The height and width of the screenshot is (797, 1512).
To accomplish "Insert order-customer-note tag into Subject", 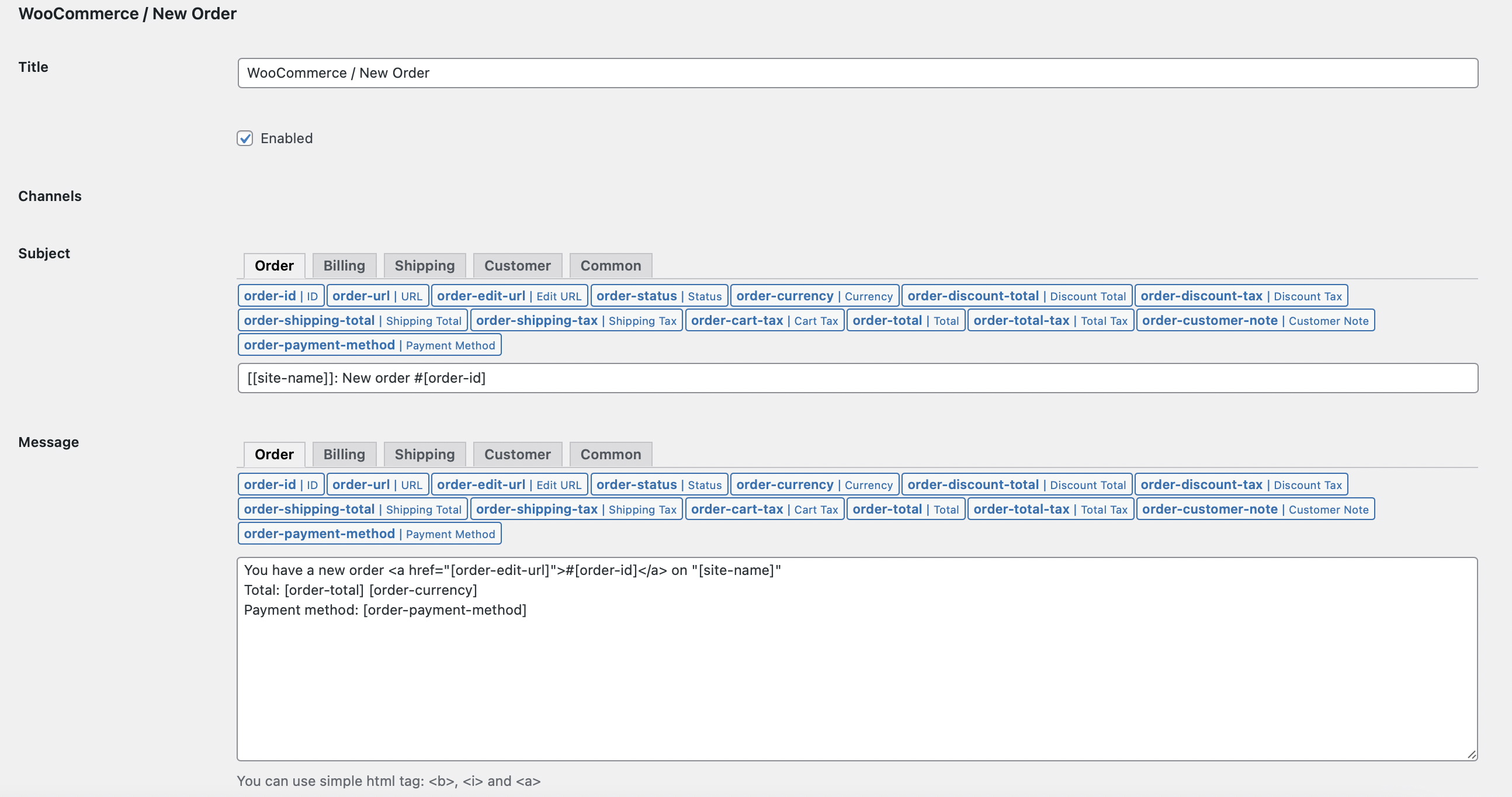I will tap(1255, 320).
